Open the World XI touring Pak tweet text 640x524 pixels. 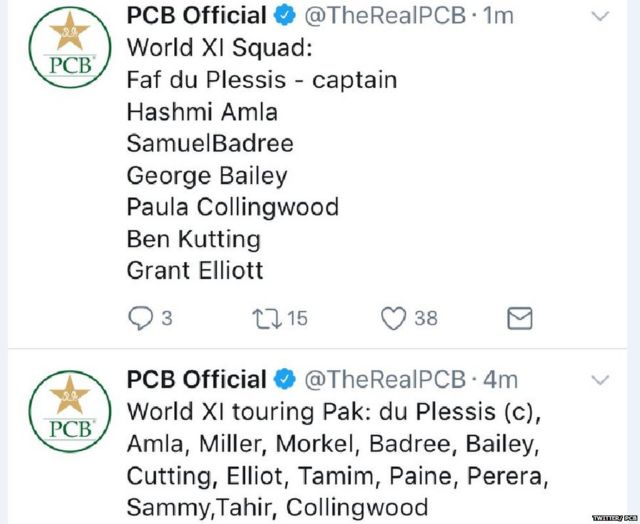[337, 460]
